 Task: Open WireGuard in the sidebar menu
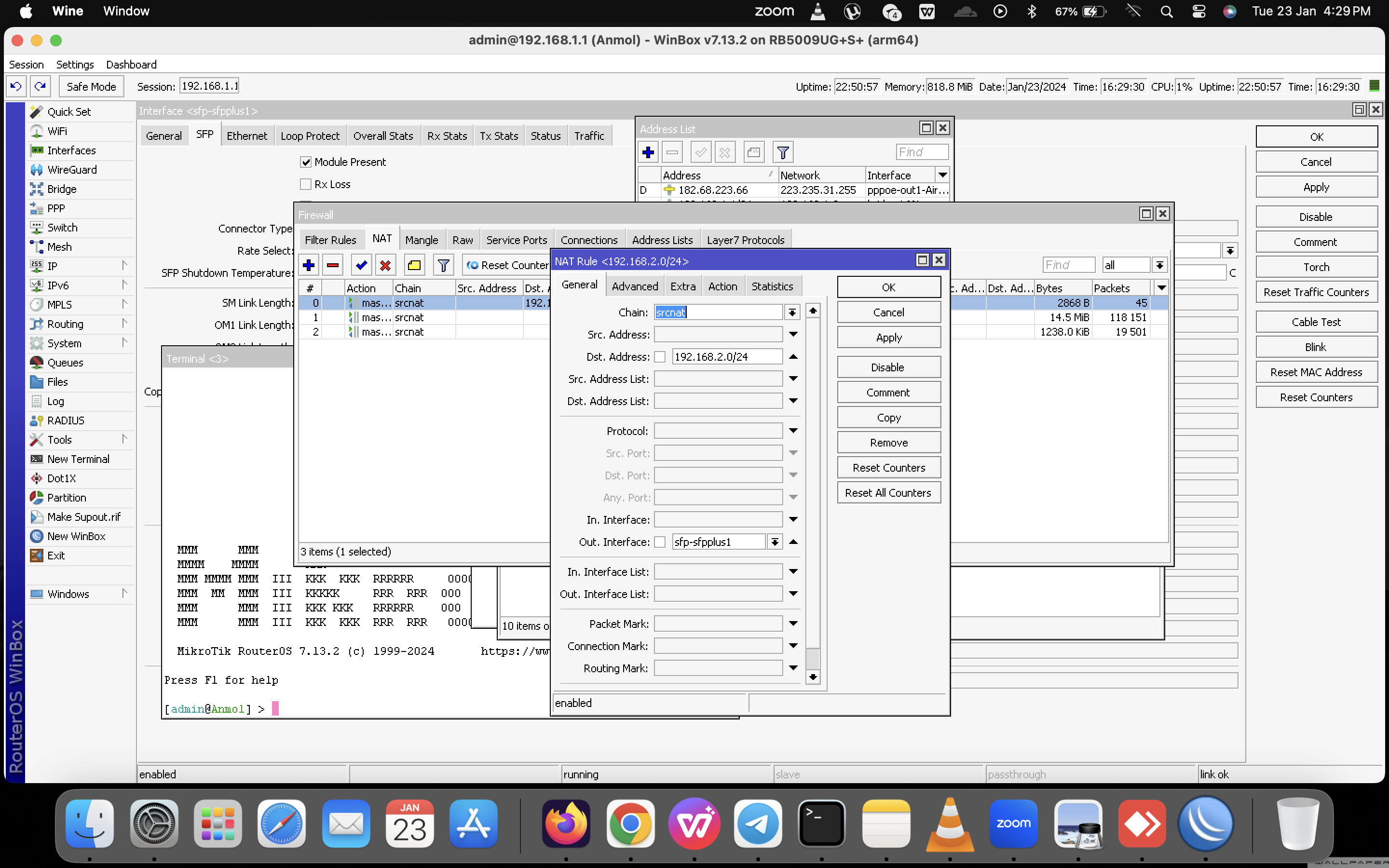72,169
